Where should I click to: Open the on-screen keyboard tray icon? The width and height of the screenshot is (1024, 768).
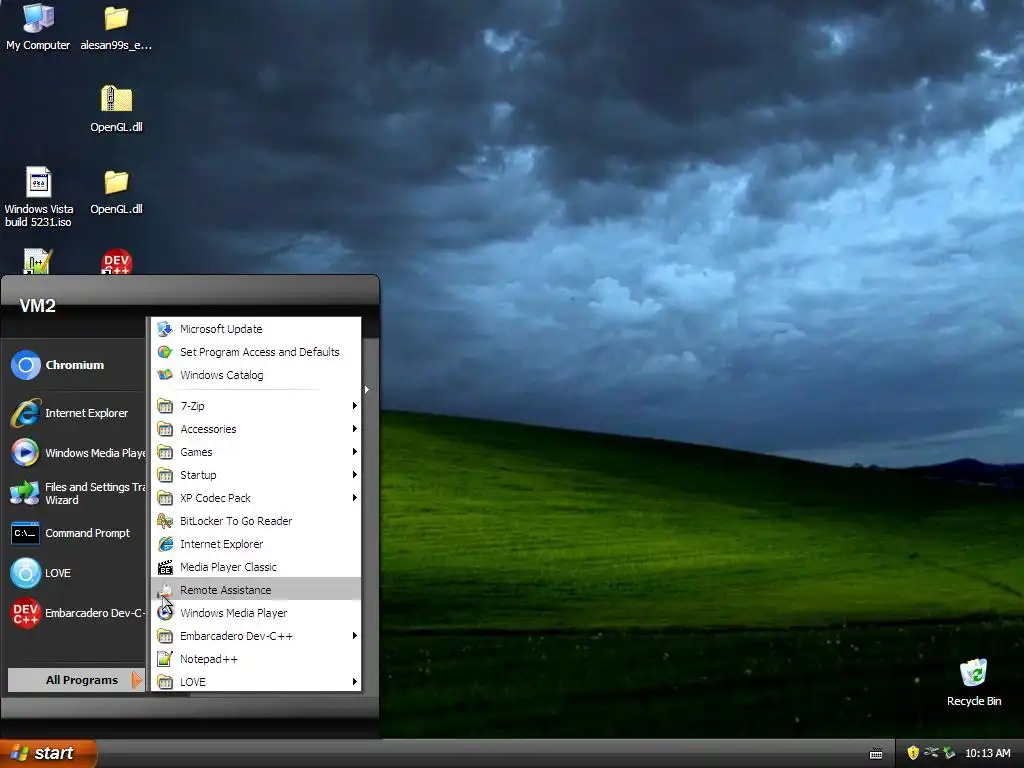[876, 754]
